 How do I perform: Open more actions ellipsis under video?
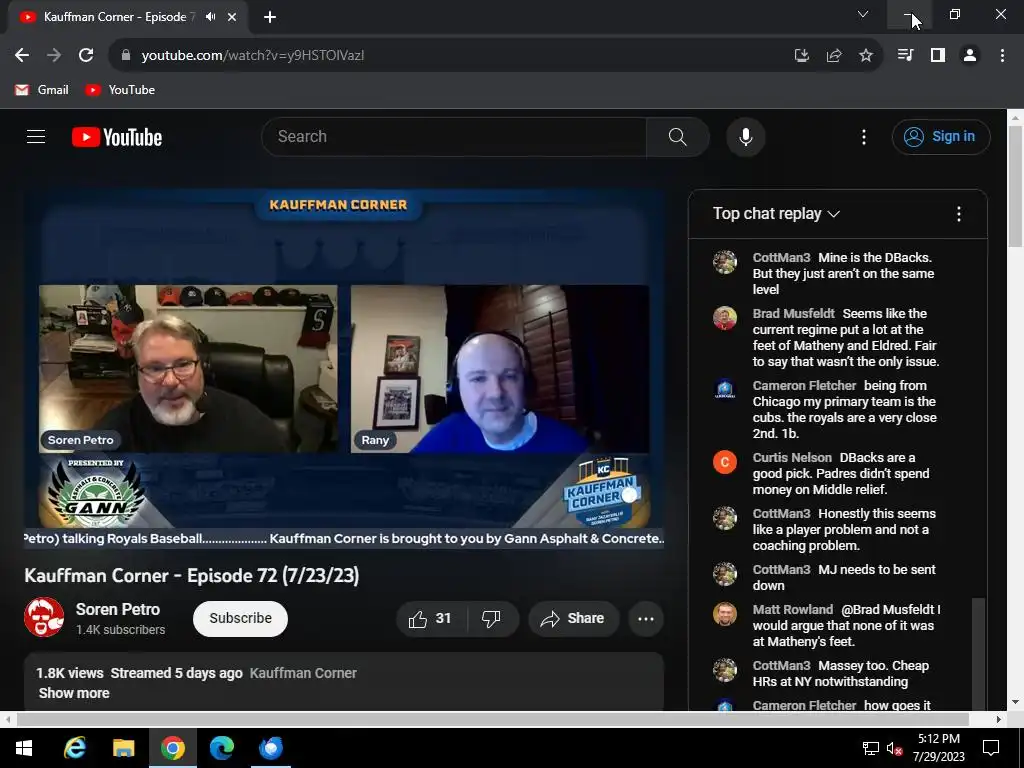pyautogui.click(x=646, y=618)
